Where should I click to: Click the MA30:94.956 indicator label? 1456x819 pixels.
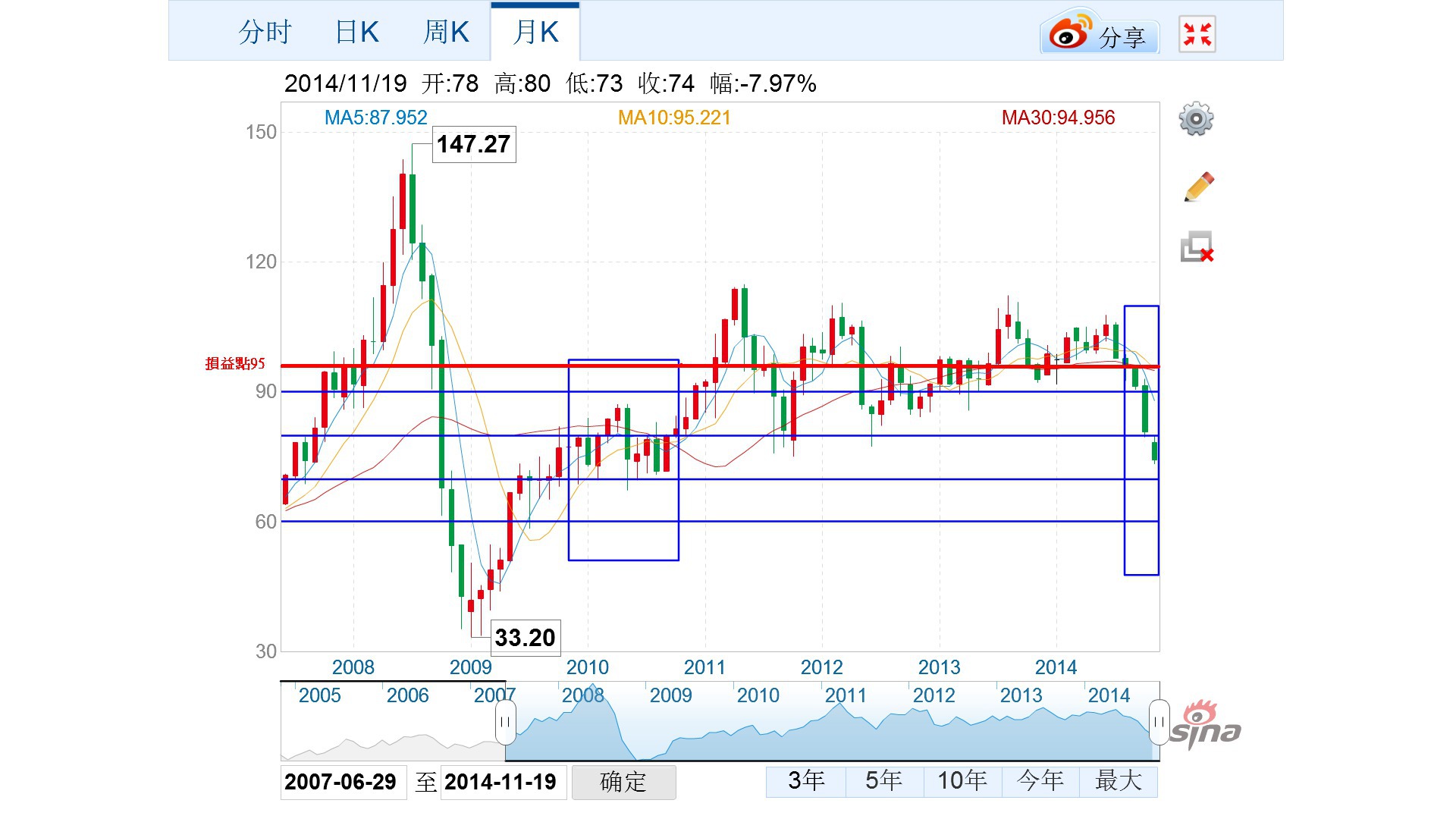(x=1058, y=118)
